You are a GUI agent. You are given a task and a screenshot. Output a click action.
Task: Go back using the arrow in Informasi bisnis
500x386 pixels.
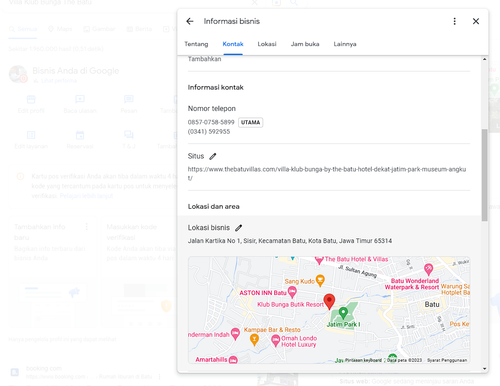[x=190, y=21]
